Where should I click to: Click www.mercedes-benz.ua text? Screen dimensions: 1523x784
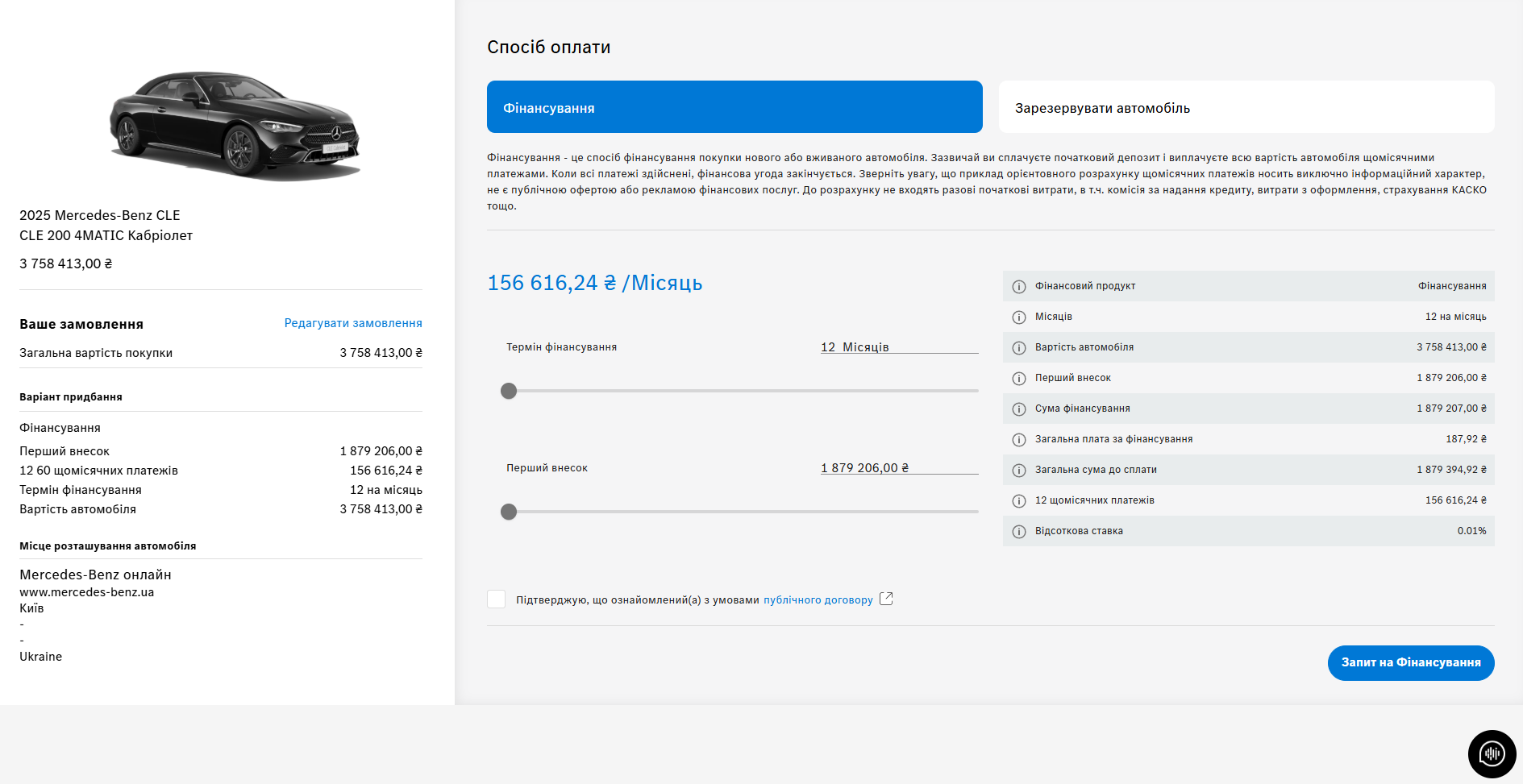click(87, 592)
